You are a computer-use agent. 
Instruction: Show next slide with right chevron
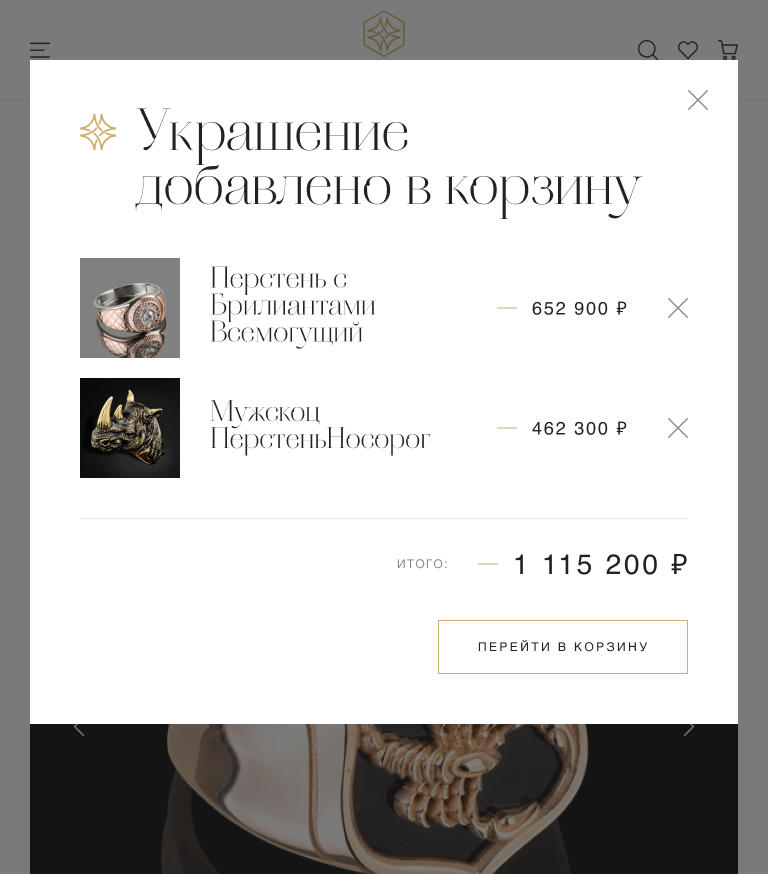pos(689,728)
